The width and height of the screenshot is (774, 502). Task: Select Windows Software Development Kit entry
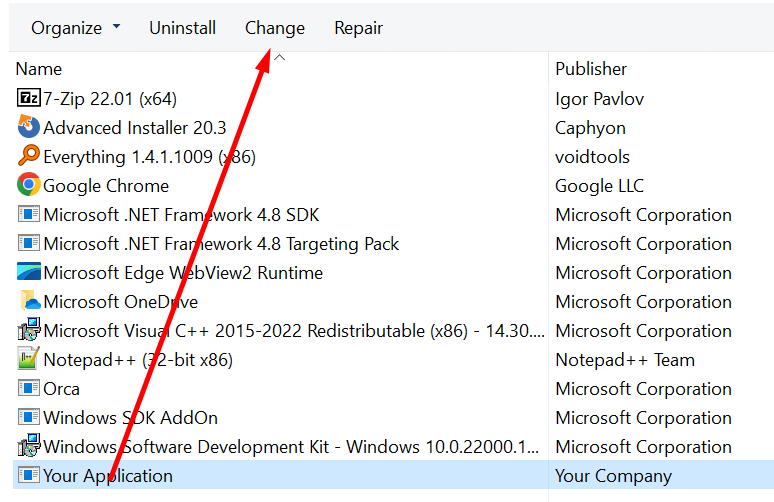point(291,447)
